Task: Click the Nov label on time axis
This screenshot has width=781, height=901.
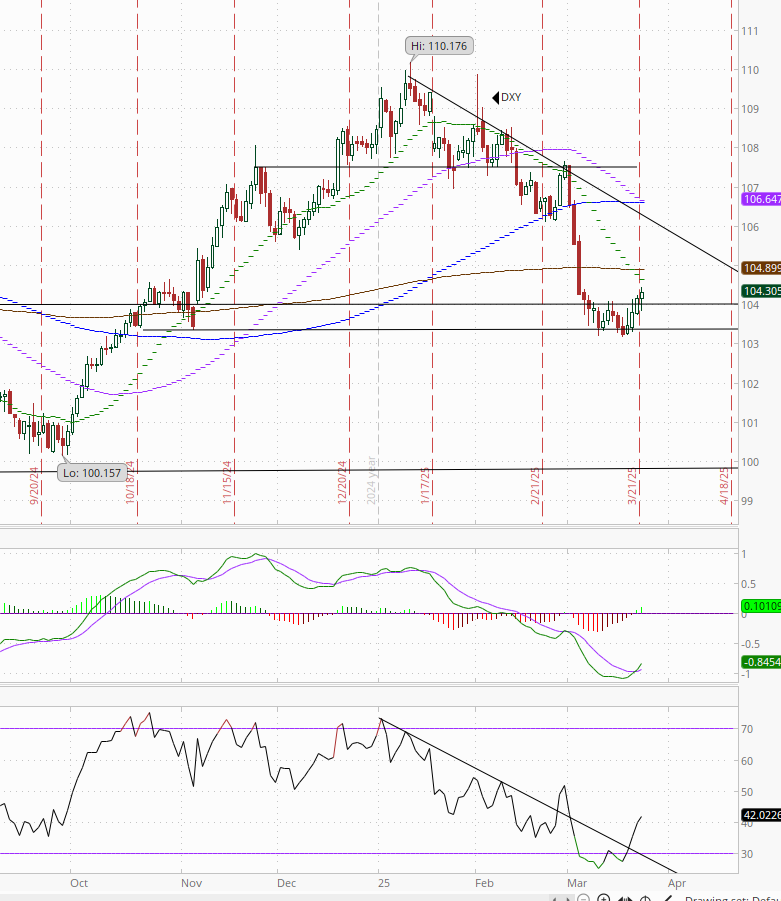Action: 191,883
